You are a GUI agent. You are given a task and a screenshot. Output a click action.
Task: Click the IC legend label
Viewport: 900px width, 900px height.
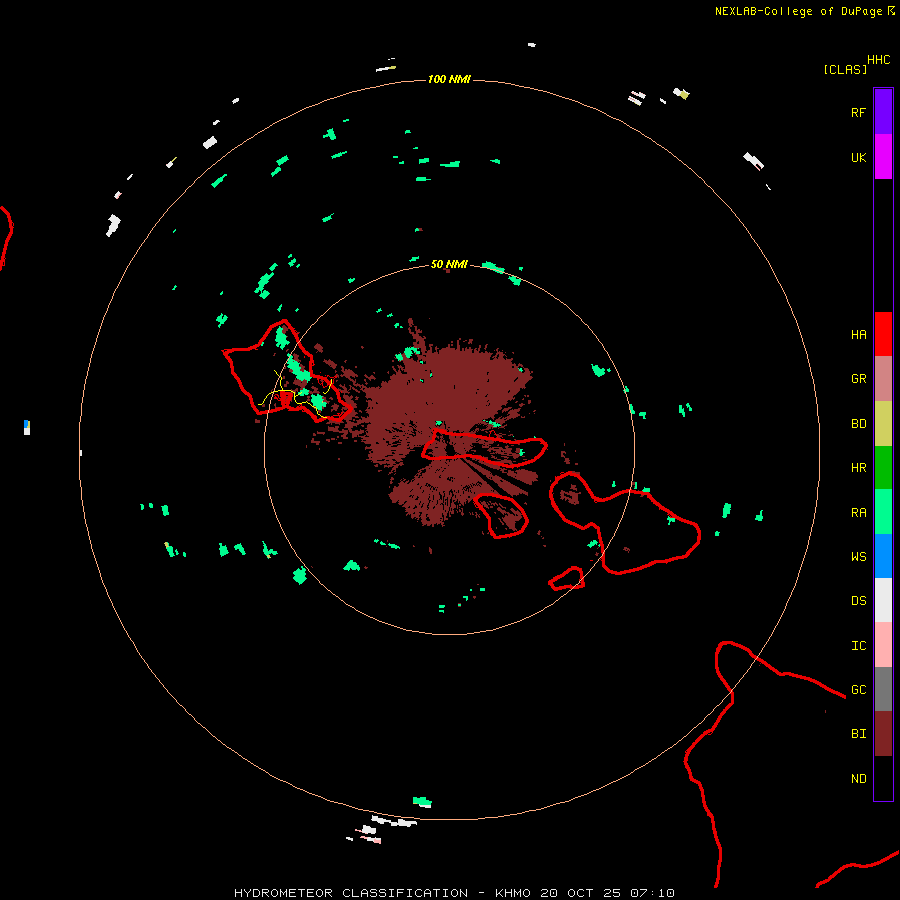coord(858,646)
